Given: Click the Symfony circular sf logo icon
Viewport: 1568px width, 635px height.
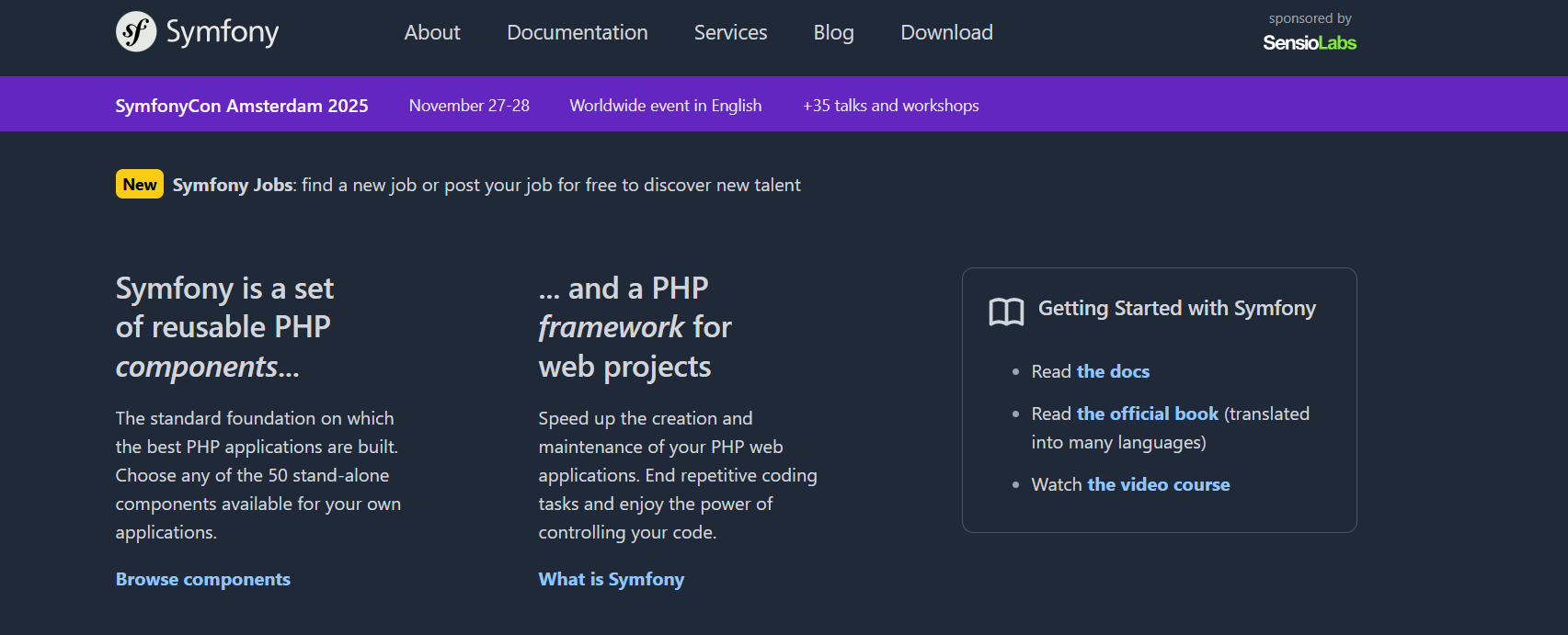Looking at the screenshot, I should coord(136,32).
